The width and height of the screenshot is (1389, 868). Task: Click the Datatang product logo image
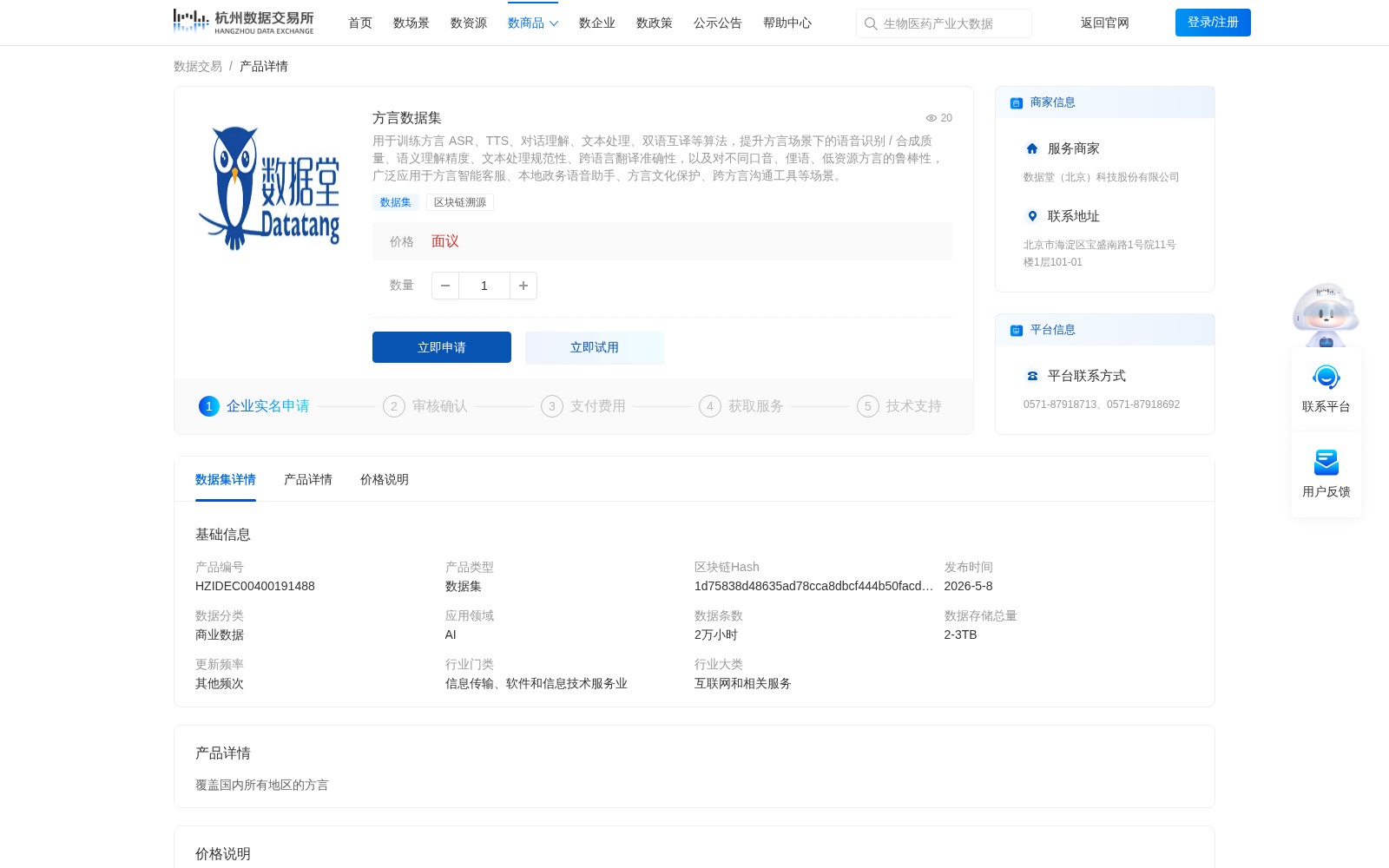point(268,187)
